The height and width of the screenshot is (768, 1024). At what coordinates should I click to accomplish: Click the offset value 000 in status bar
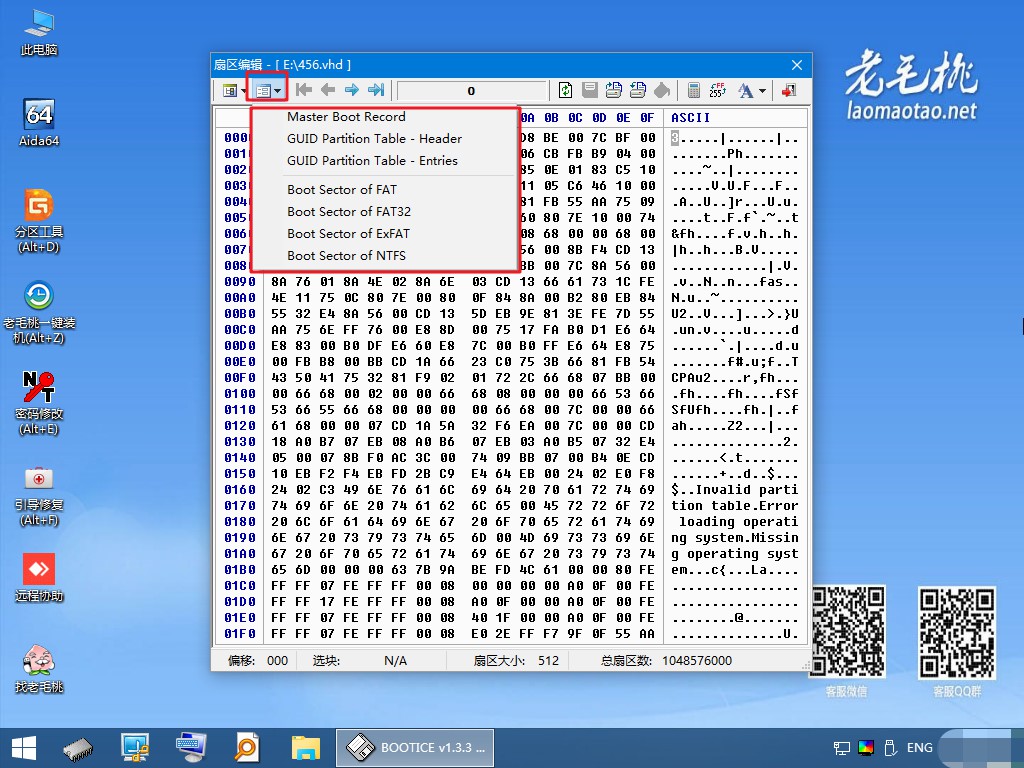[x=278, y=661]
